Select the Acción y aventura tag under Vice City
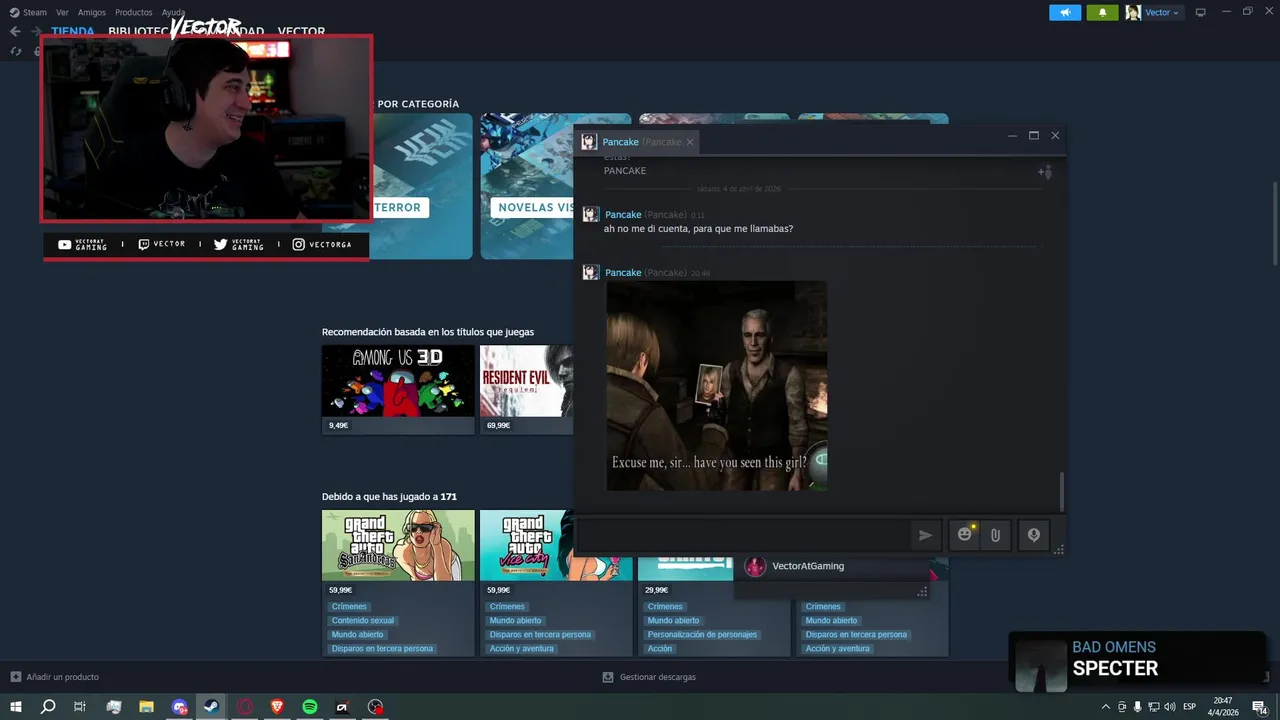Image resolution: width=1280 pixels, height=720 pixels. [x=522, y=648]
